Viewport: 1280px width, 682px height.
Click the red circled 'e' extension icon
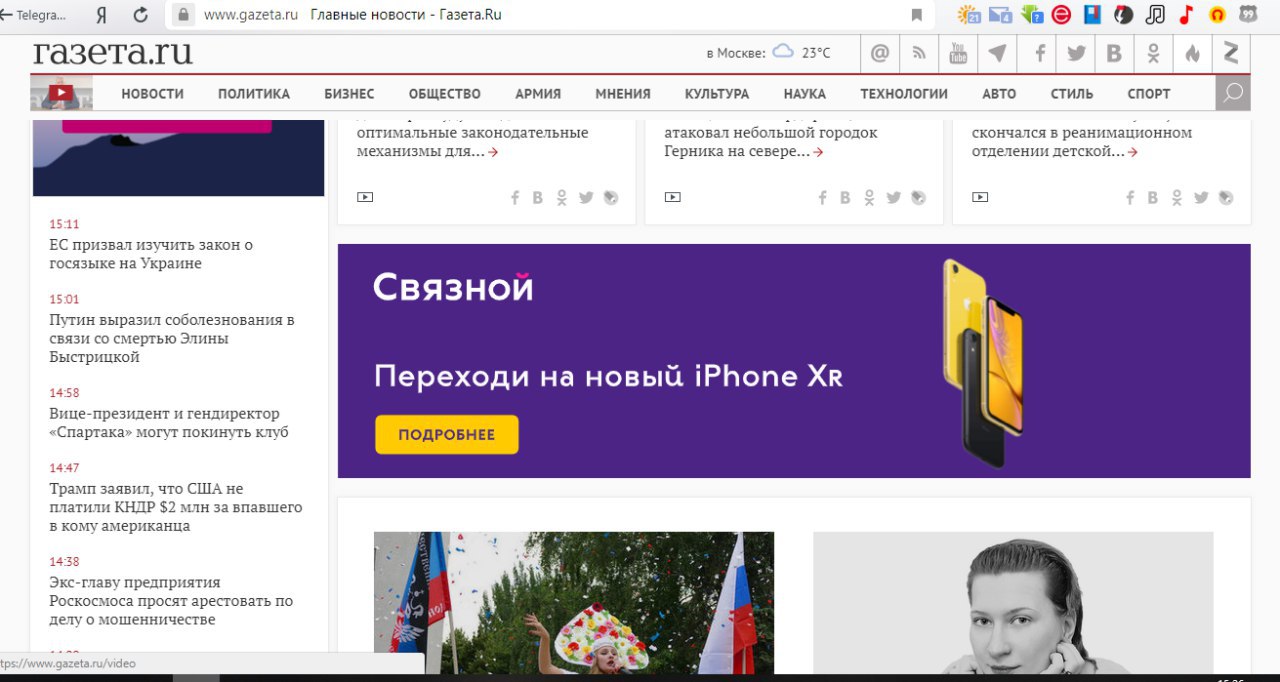1062,15
